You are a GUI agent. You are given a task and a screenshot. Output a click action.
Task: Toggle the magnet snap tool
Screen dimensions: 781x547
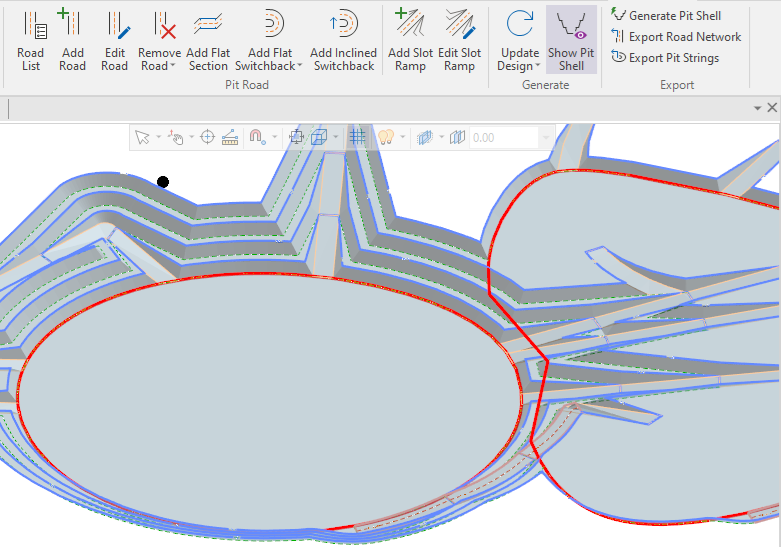257,137
